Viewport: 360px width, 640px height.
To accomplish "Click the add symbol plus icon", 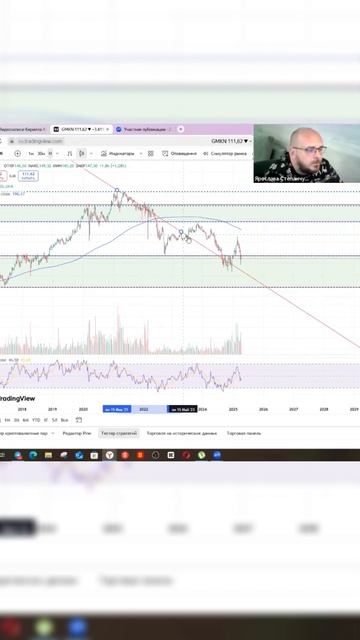I will point(17,153).
